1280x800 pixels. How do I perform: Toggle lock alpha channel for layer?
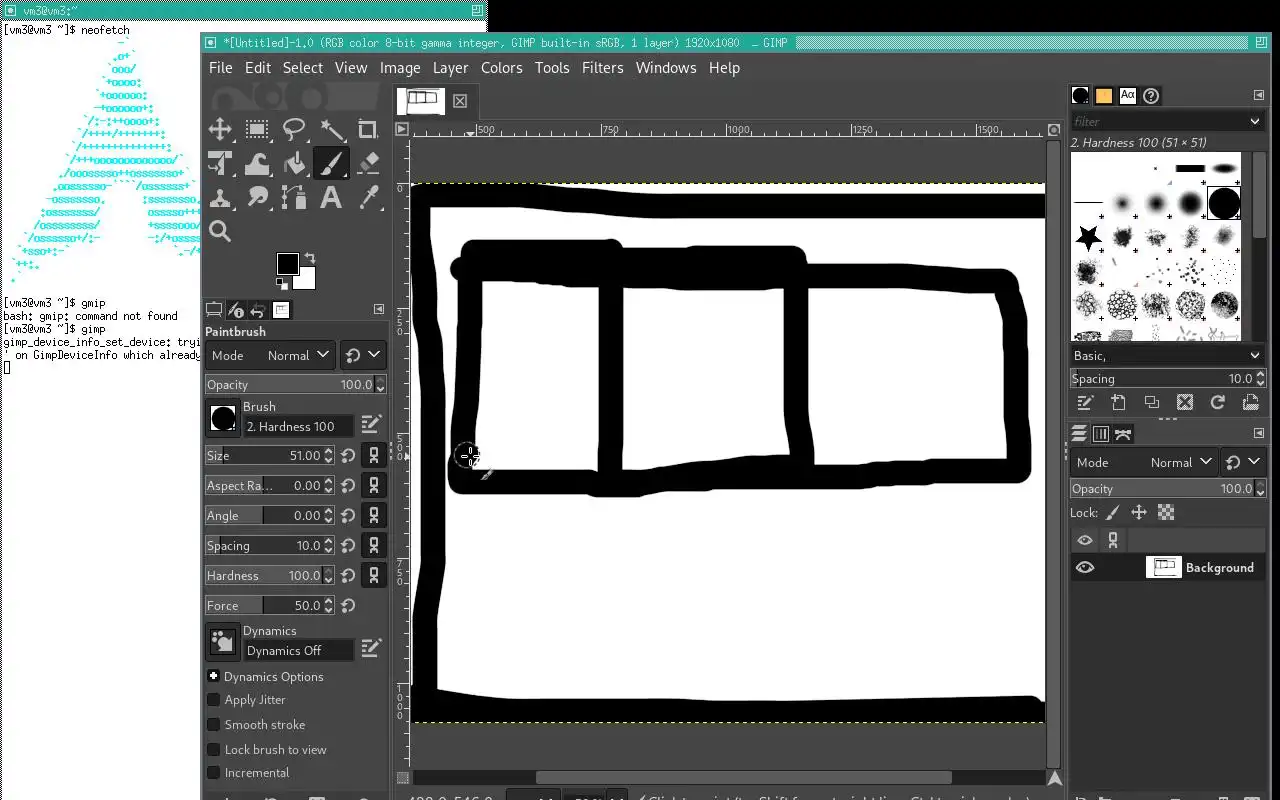[x=1166, y=512]
